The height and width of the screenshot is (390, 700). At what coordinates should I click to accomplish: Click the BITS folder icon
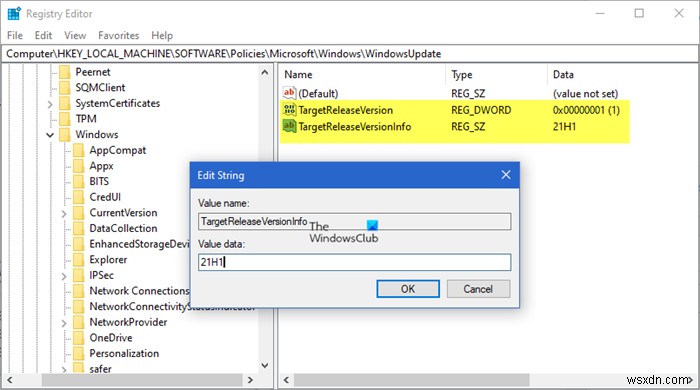click(79, 181)
